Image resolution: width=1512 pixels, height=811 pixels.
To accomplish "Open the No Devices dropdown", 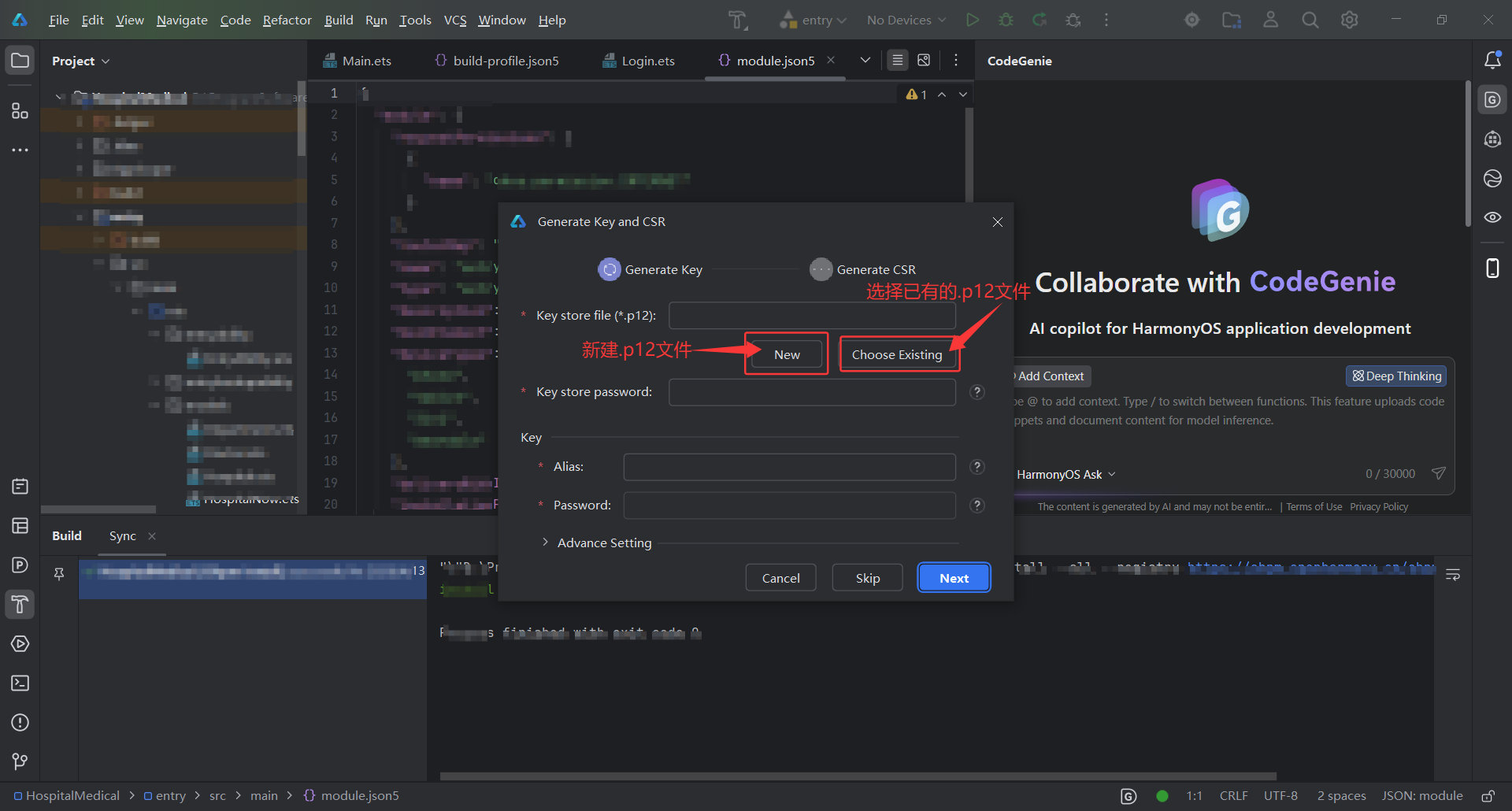I will click(x=906, y=20).
